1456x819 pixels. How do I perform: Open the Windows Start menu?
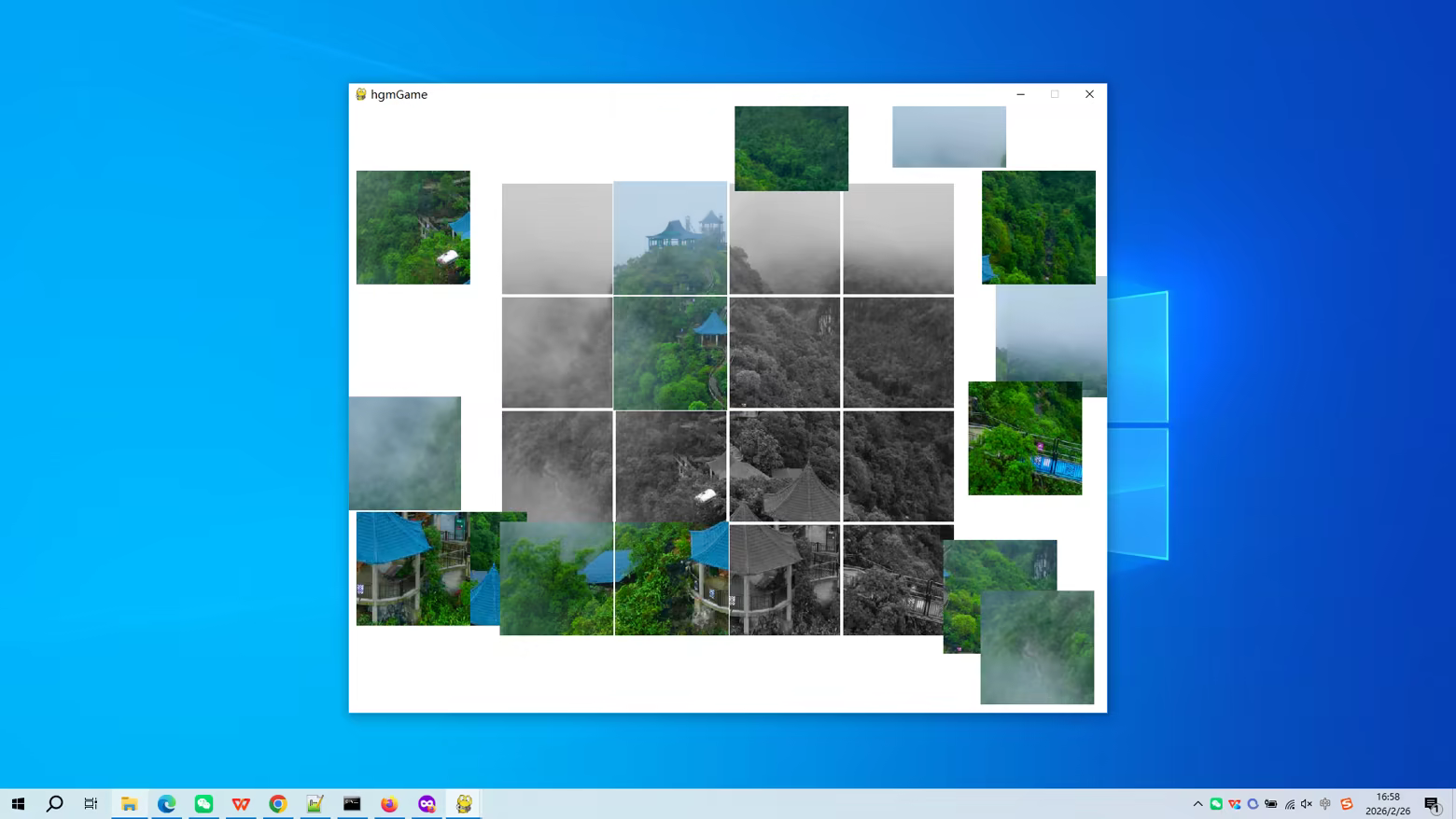(x=18, y=803)
